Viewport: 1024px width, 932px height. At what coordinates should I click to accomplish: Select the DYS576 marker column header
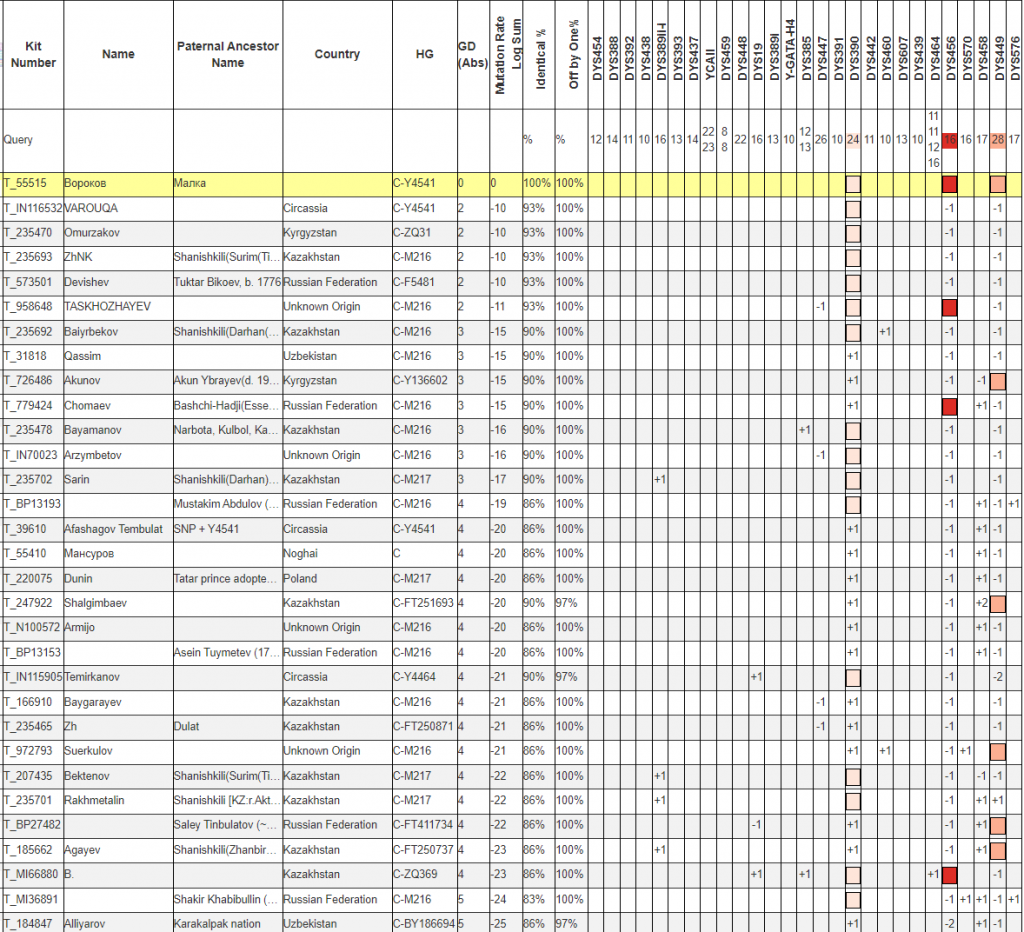click(1014, 54)
